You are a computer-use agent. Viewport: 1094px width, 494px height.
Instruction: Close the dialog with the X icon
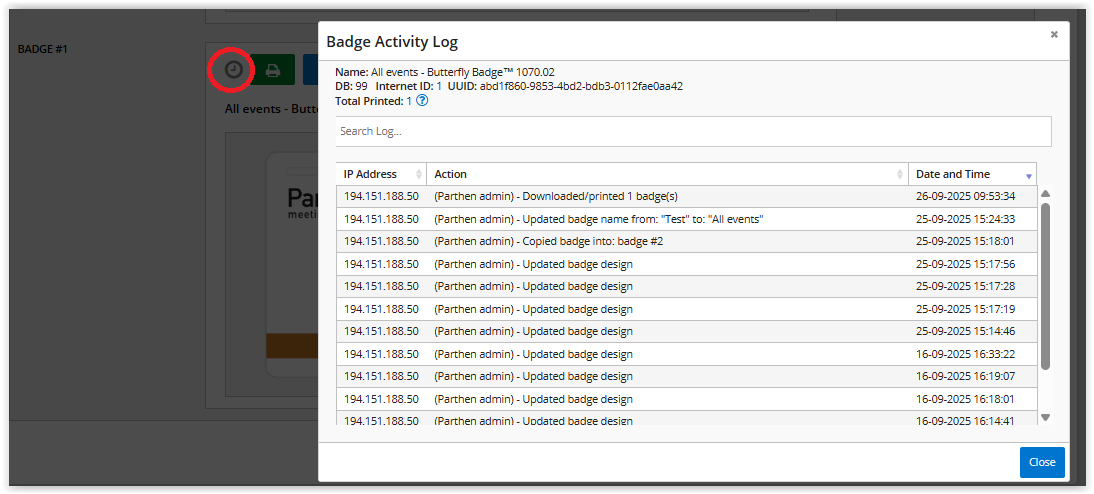(1053, 35)
